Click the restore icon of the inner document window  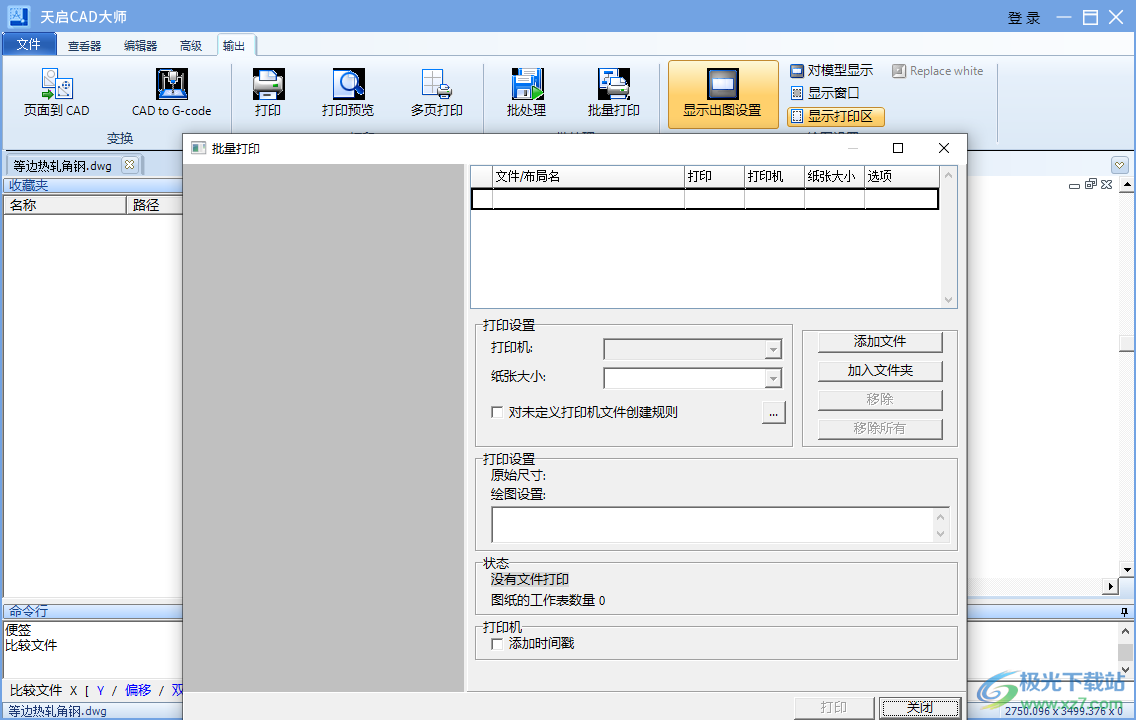coord(1090,185)
